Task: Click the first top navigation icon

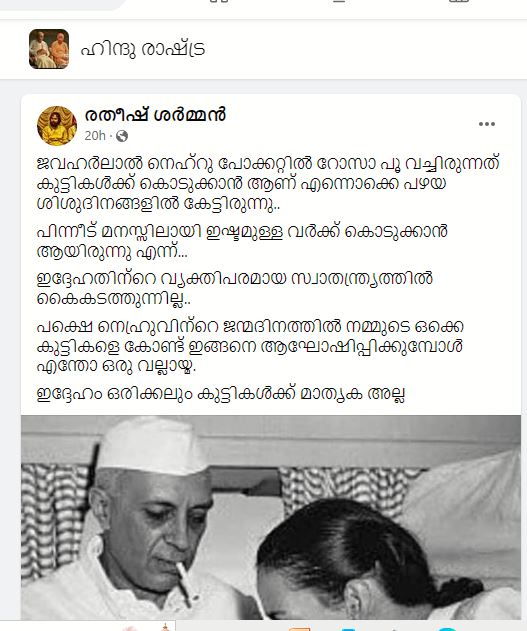Action: coord(219,1)
